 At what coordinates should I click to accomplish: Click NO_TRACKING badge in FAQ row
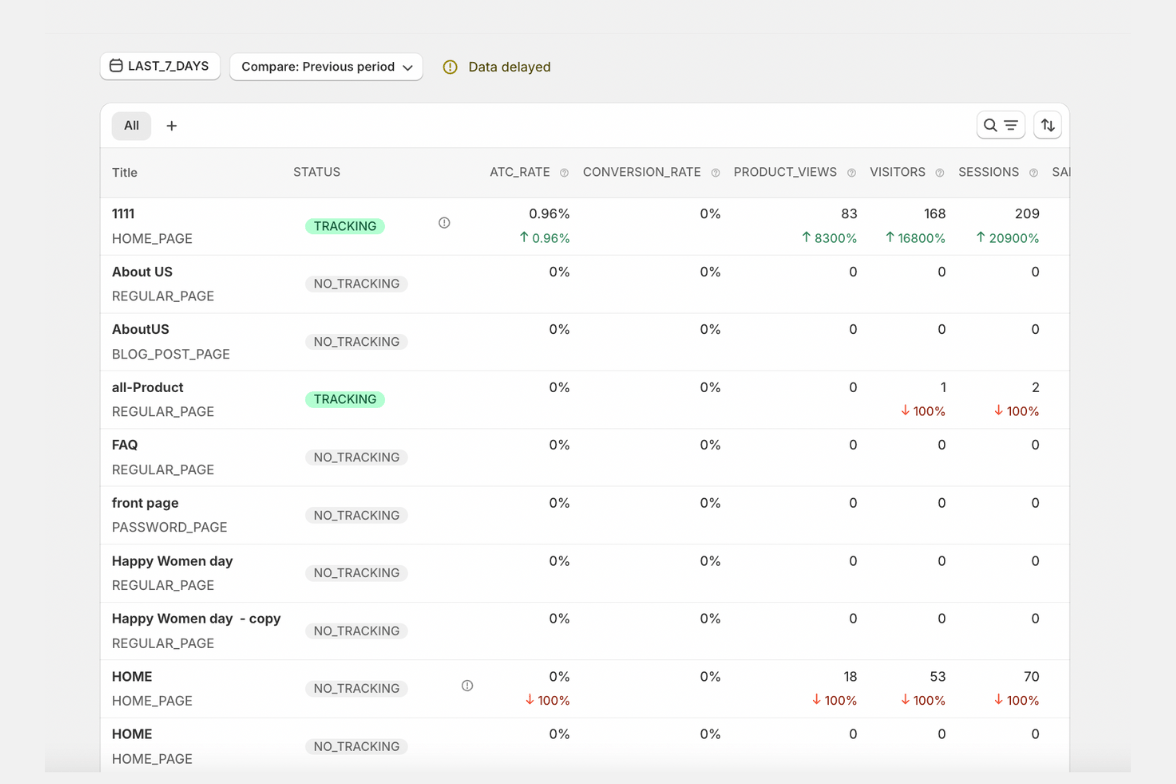(x=356, y=457)
